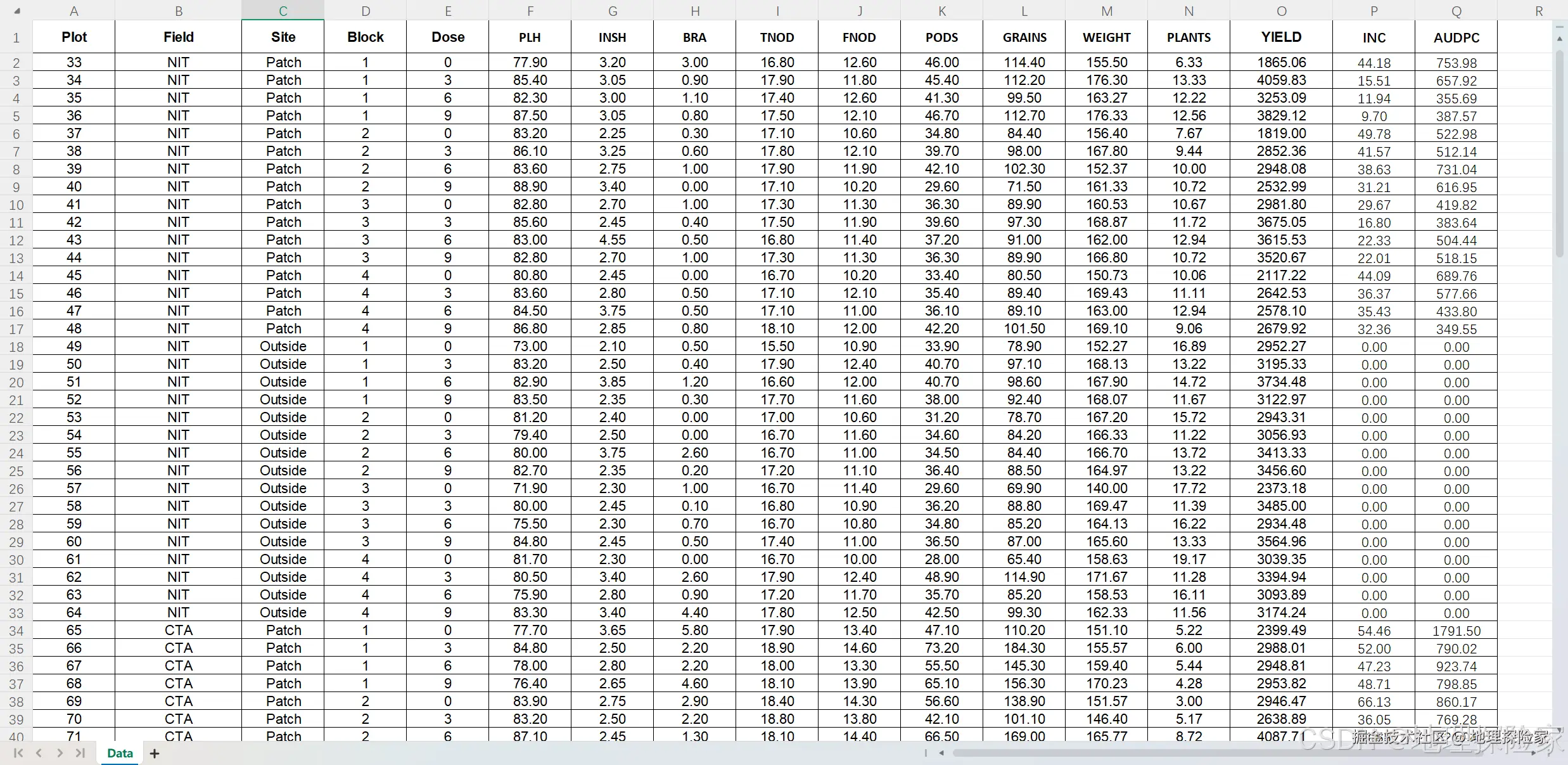This screenshot has height=765, width=1568.
Task: Select column F header
Action: point(530,11)
